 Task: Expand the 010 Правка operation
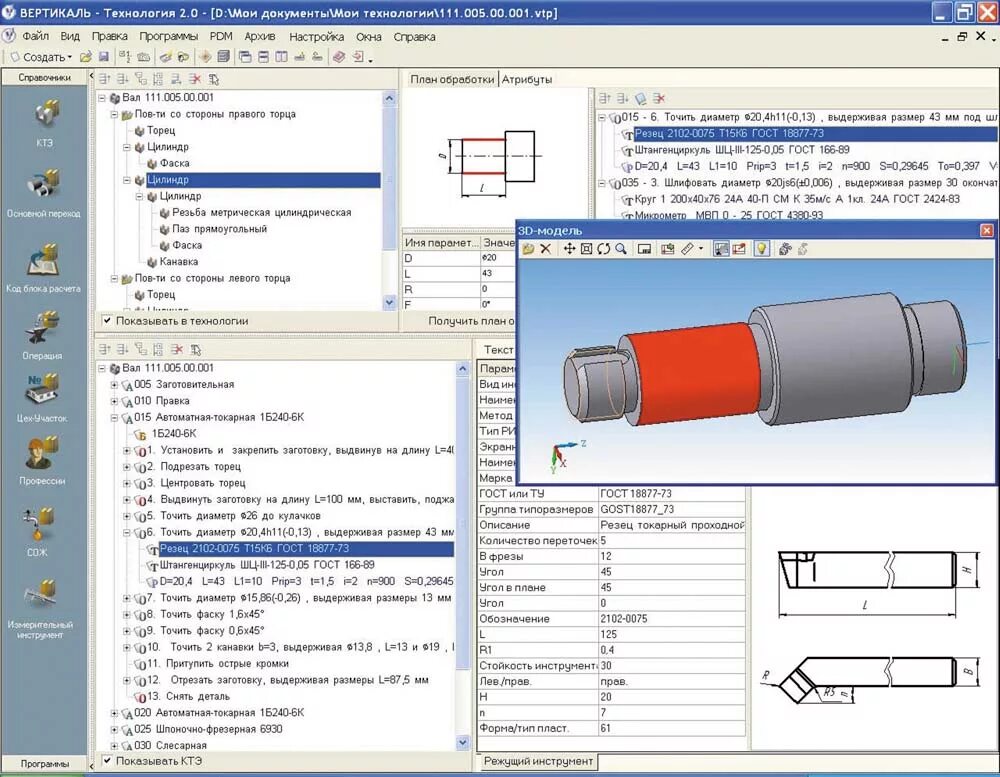coord(114,401)
